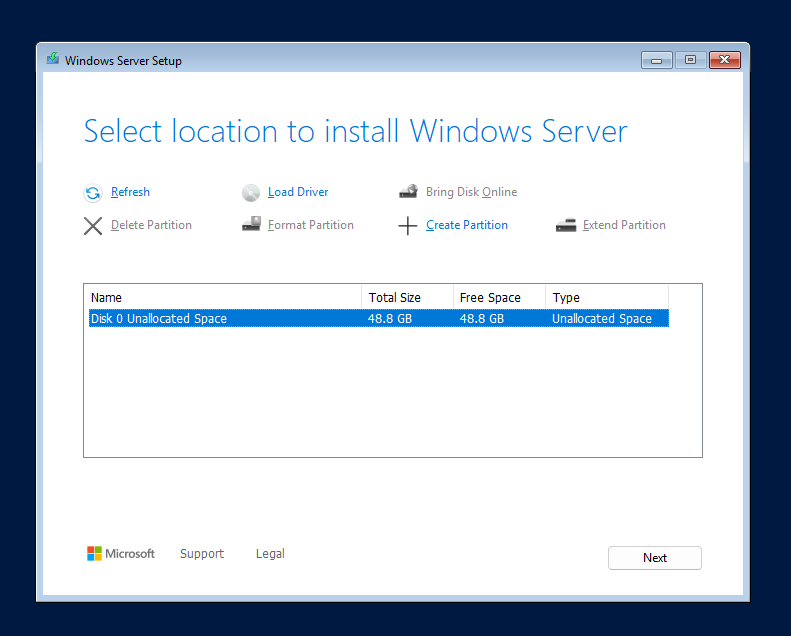
Task: Click the Format Partition drive icon
Action: pyautogui.click(x=251, y=224)
